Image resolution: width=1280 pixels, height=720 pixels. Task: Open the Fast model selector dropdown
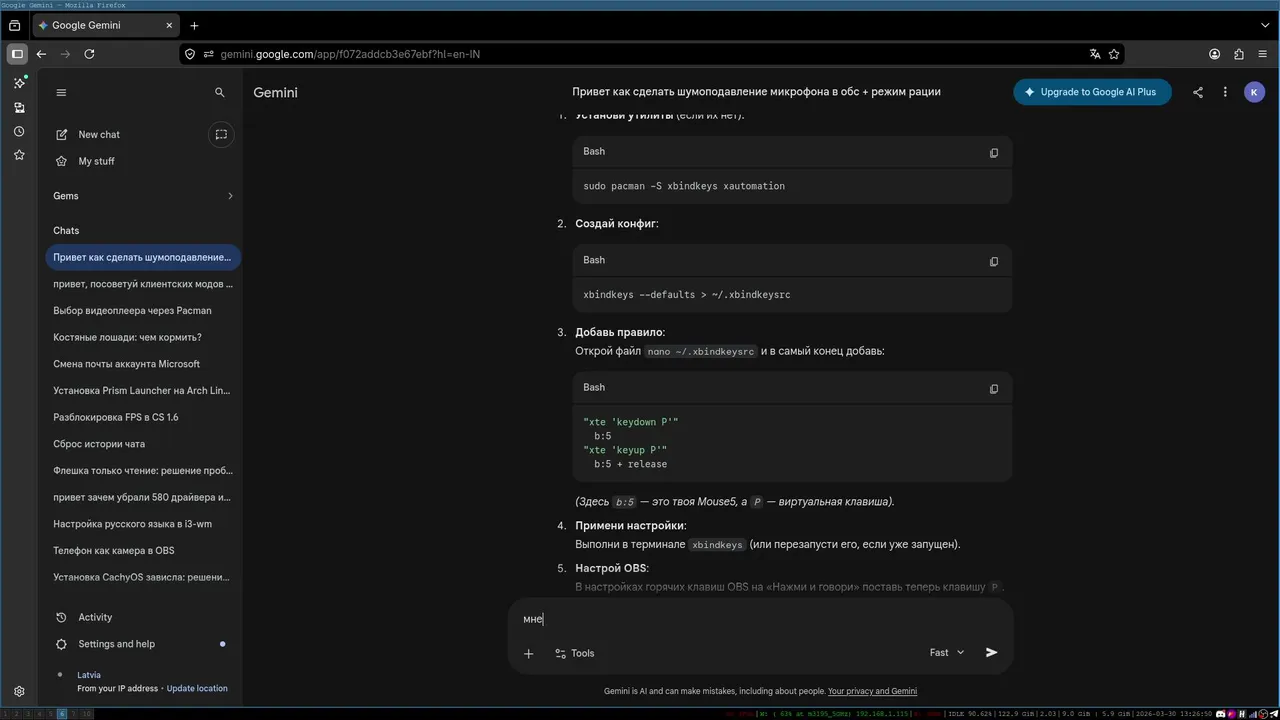[947, 652]
